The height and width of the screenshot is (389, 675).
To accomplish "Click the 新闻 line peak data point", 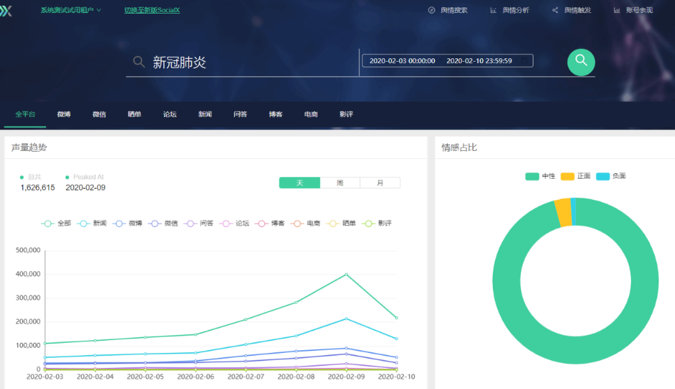I will (347, 319).
